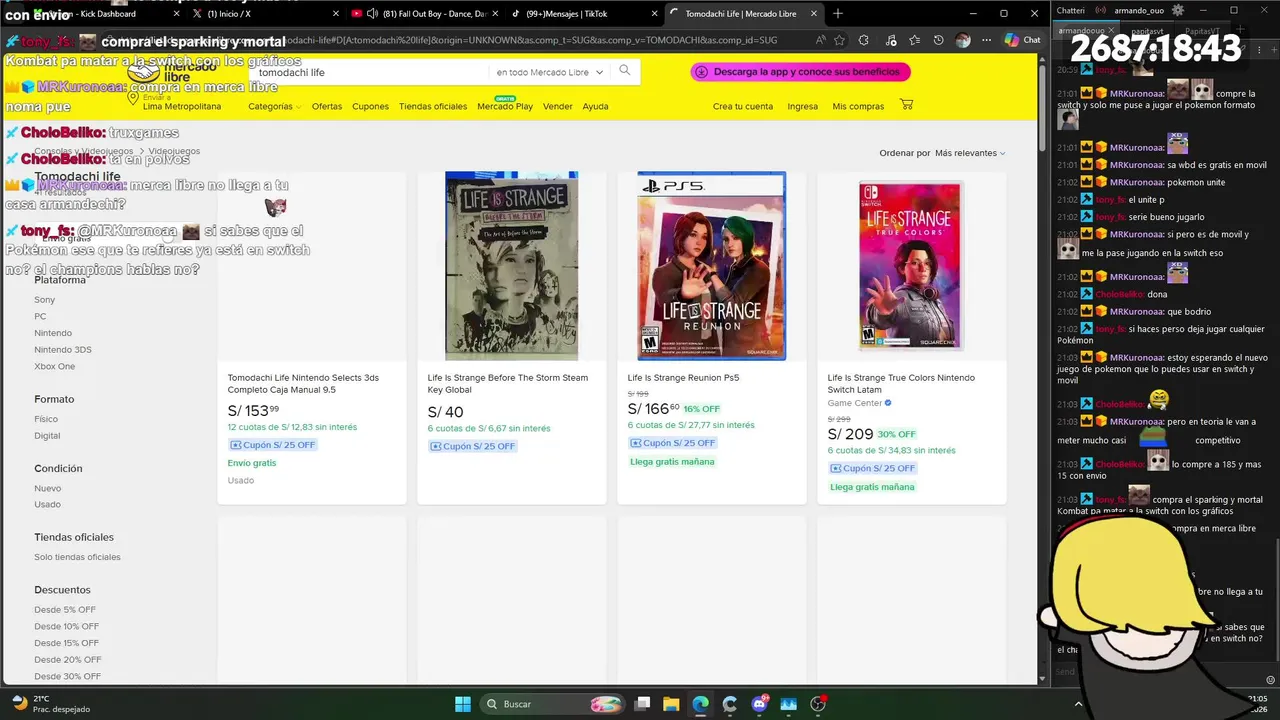Viewport: 1280px width, 720px height.
Task: Click the media control music note icon in Edge toolbar
Action: click(x=890, y=40)
